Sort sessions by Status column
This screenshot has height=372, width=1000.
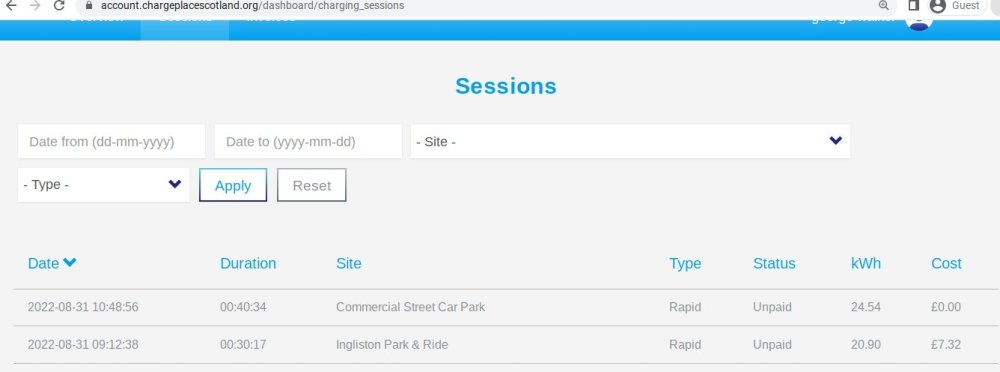774,264
